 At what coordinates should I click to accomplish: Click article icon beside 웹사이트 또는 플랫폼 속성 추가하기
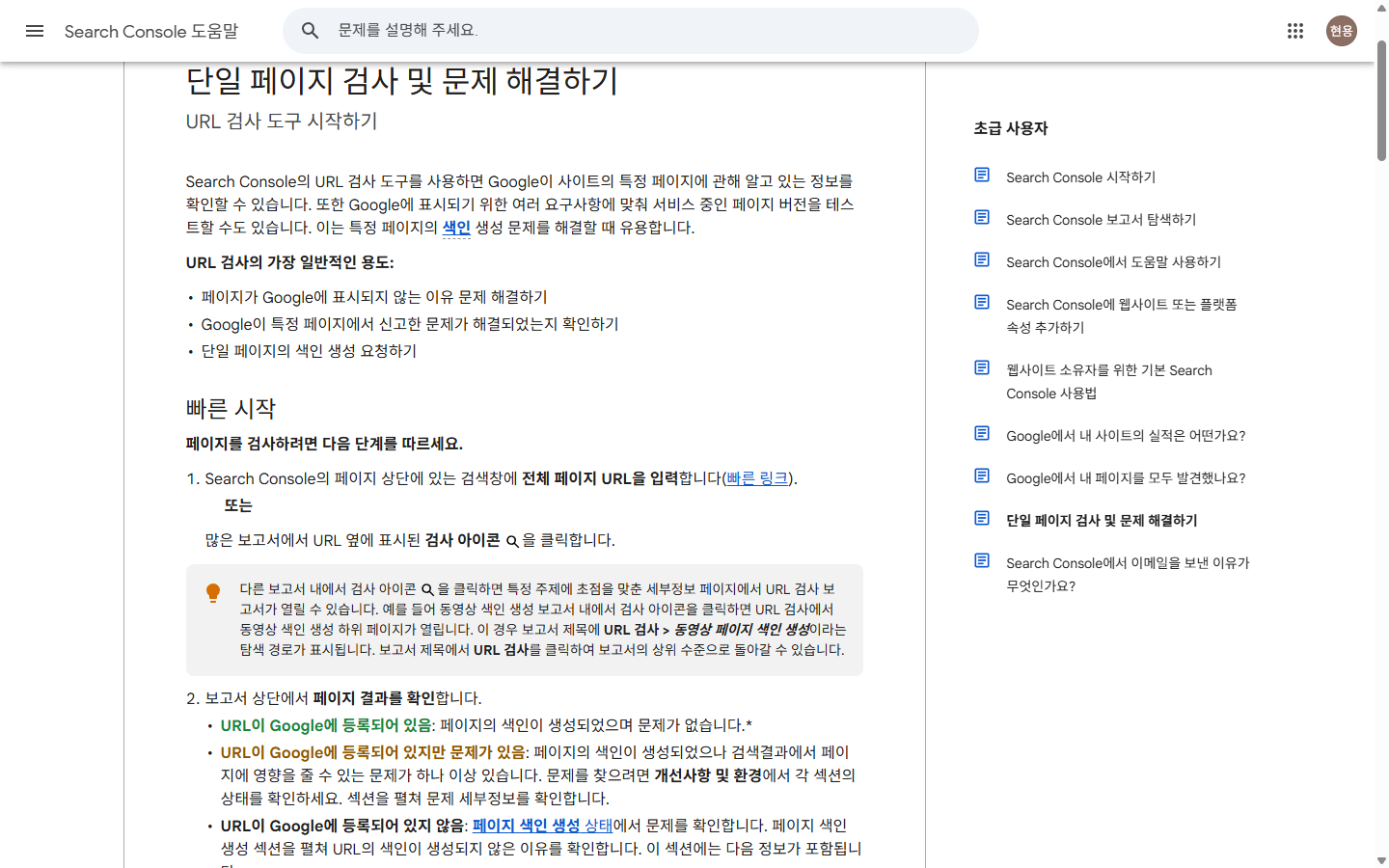(982, 302)
